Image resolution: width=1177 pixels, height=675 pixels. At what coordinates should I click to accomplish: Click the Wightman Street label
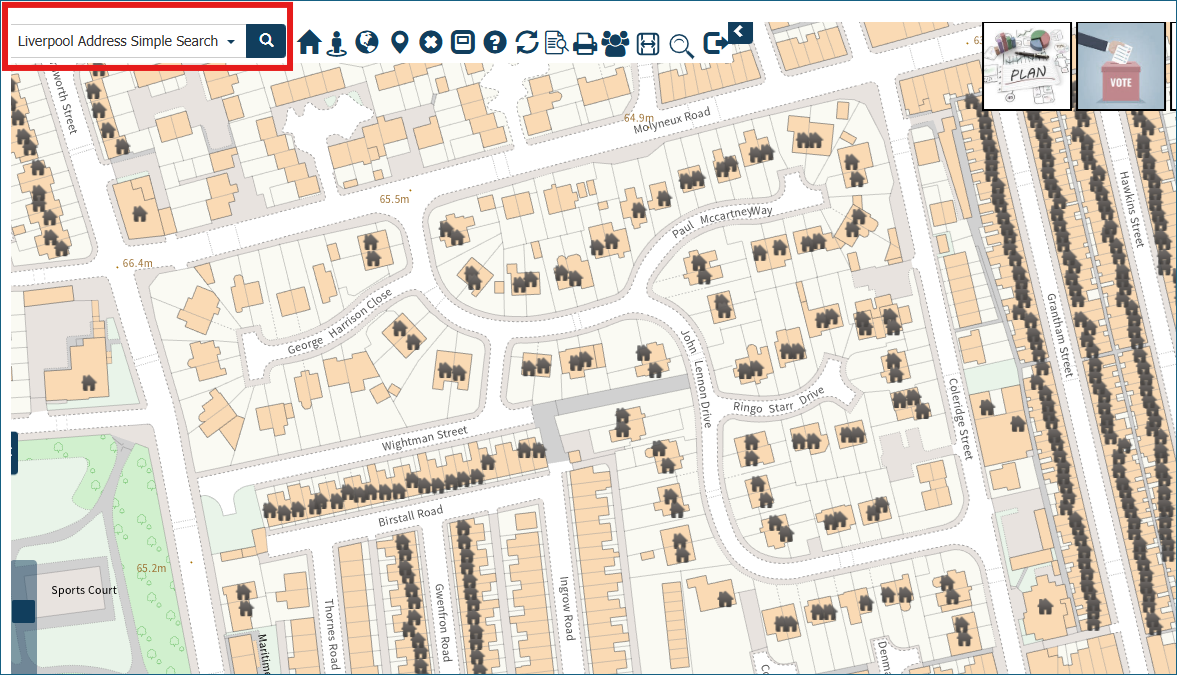point(424,438)
